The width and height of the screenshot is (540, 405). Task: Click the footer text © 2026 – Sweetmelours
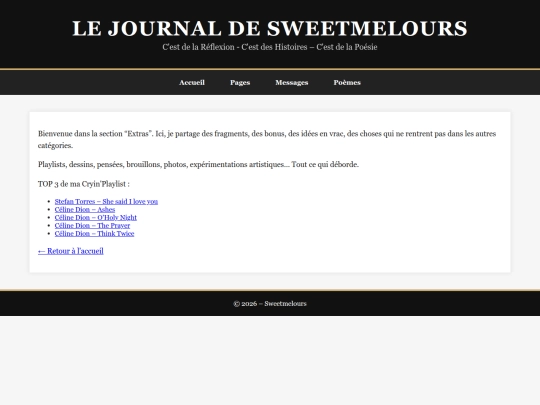(x=270, y=304)
